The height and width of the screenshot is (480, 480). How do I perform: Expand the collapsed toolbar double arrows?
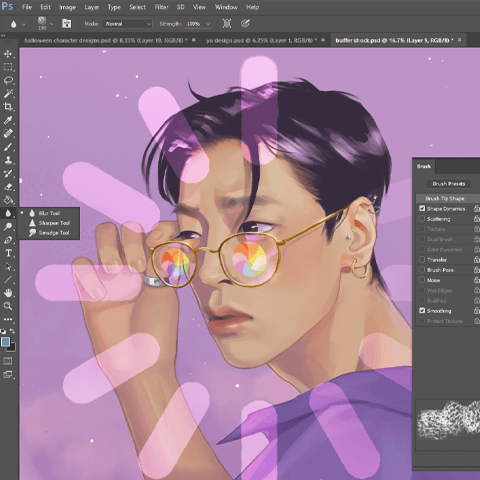pos(3,35)
